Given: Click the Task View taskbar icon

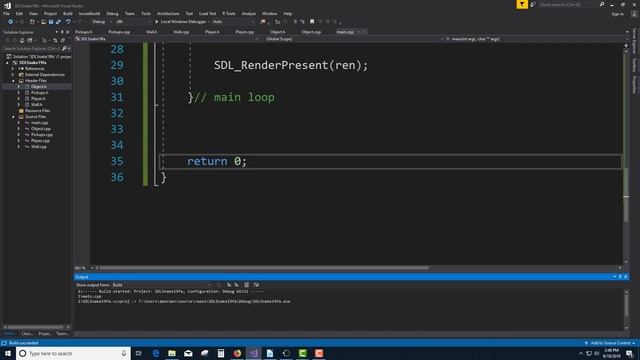Looking at the screenshot, I should (139, 353).
